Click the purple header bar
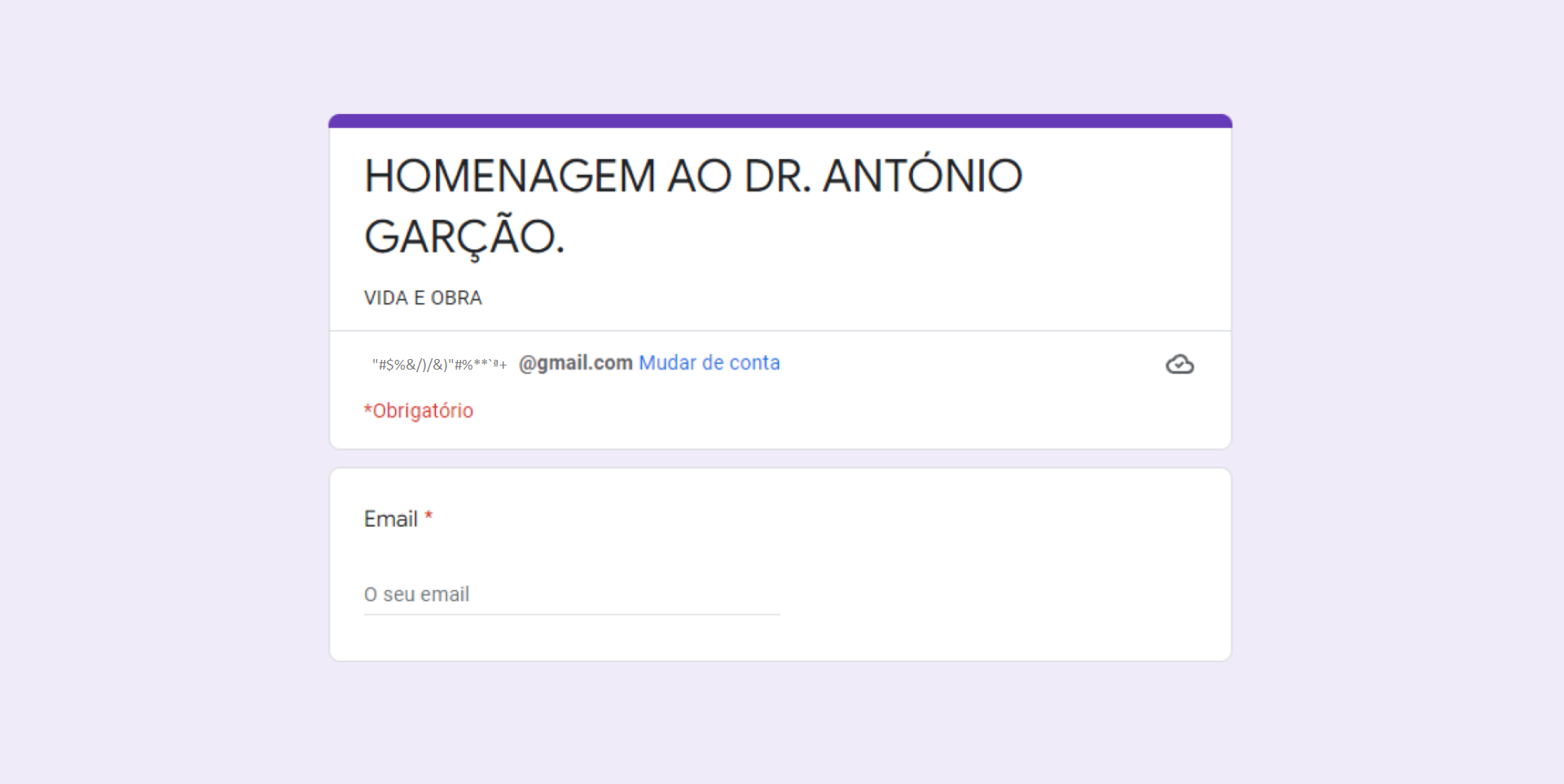 780,120
